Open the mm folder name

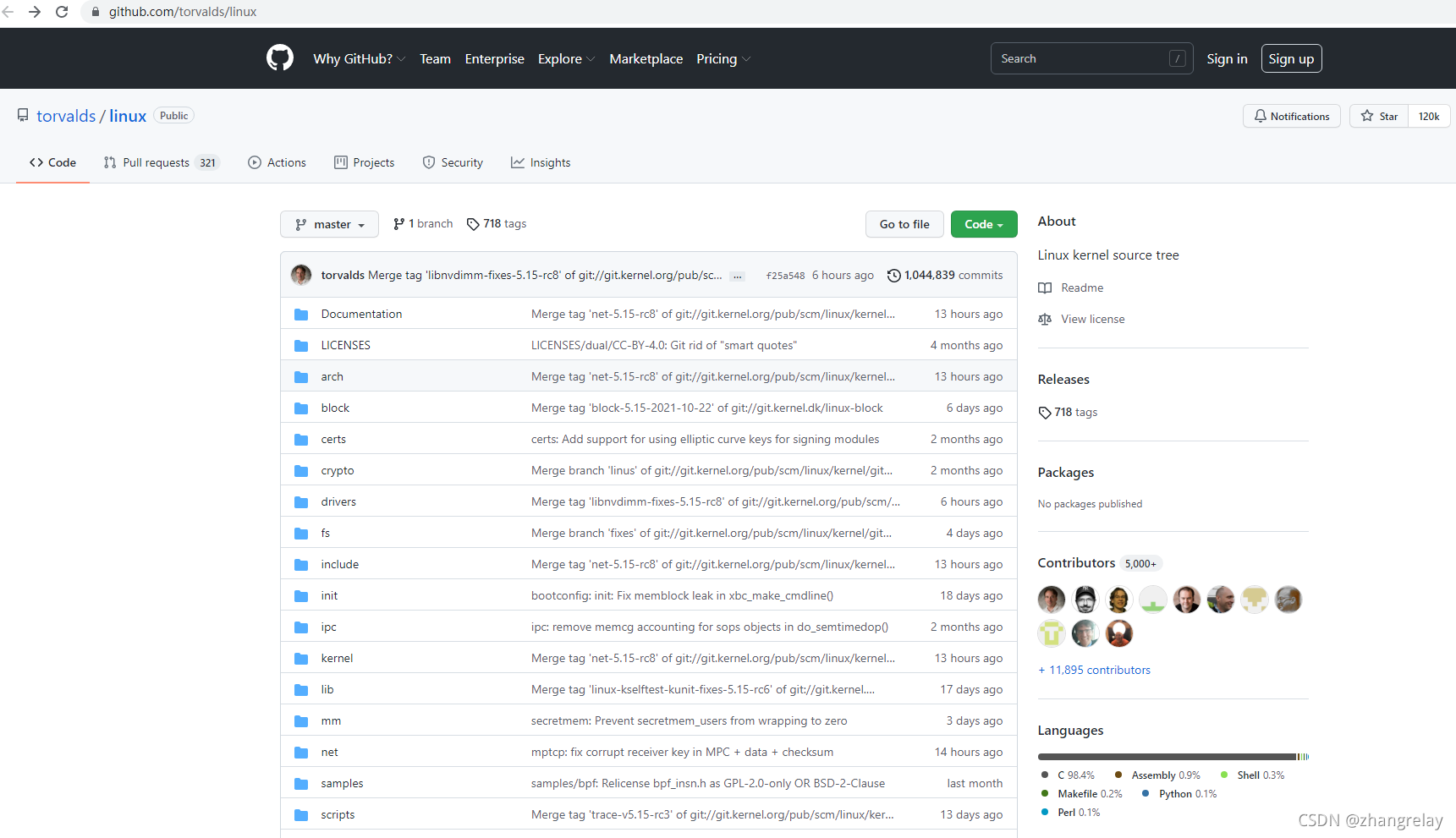[331, 721]
